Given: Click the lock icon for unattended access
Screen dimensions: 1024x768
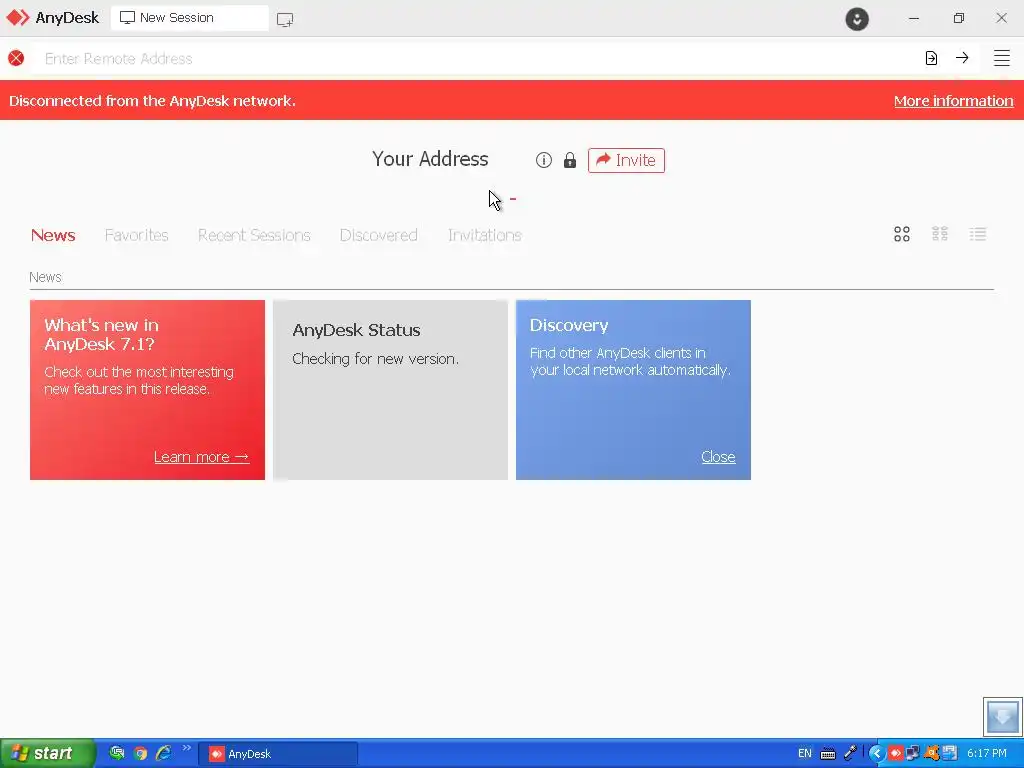Looking at the screenshot, I should pos(569,160).
